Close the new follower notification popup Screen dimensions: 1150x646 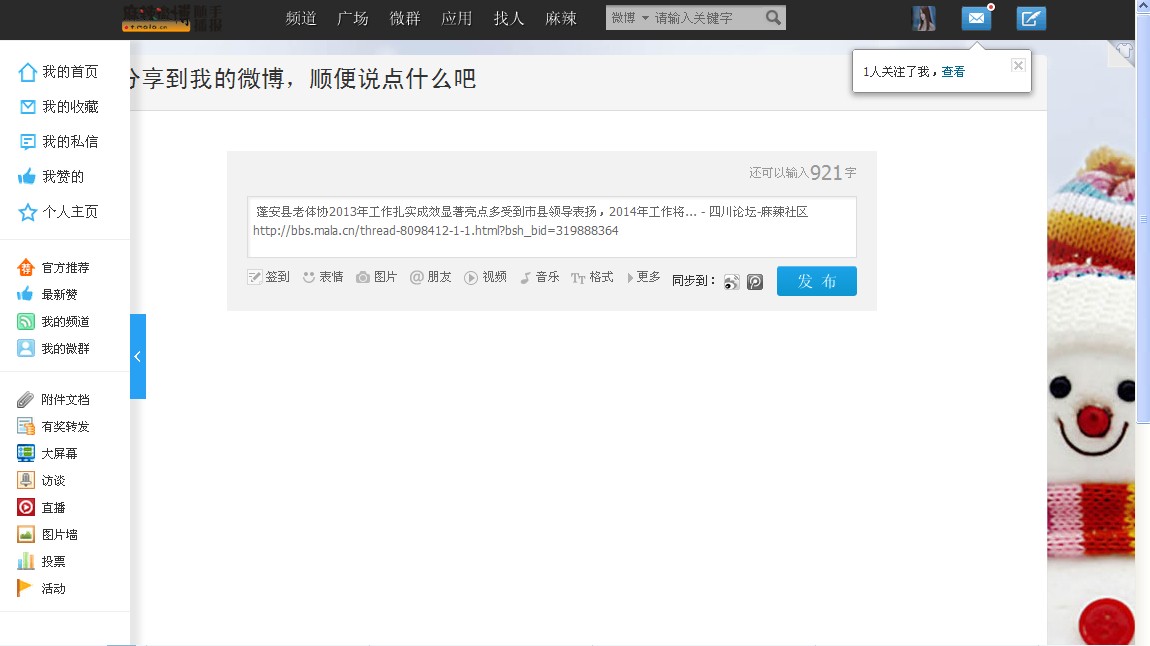[x=1018, y=65]
